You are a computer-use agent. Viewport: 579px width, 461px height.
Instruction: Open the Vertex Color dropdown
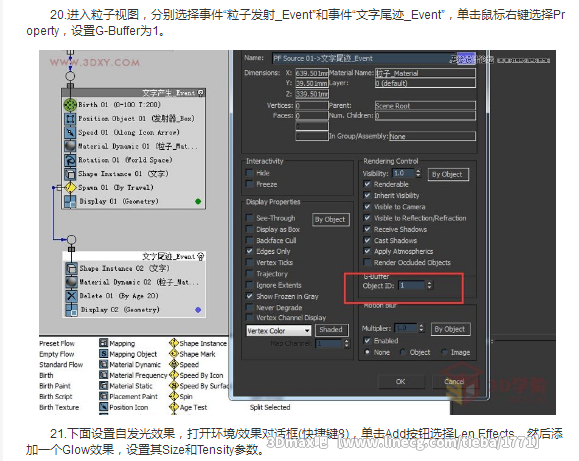tap(279, 331)
